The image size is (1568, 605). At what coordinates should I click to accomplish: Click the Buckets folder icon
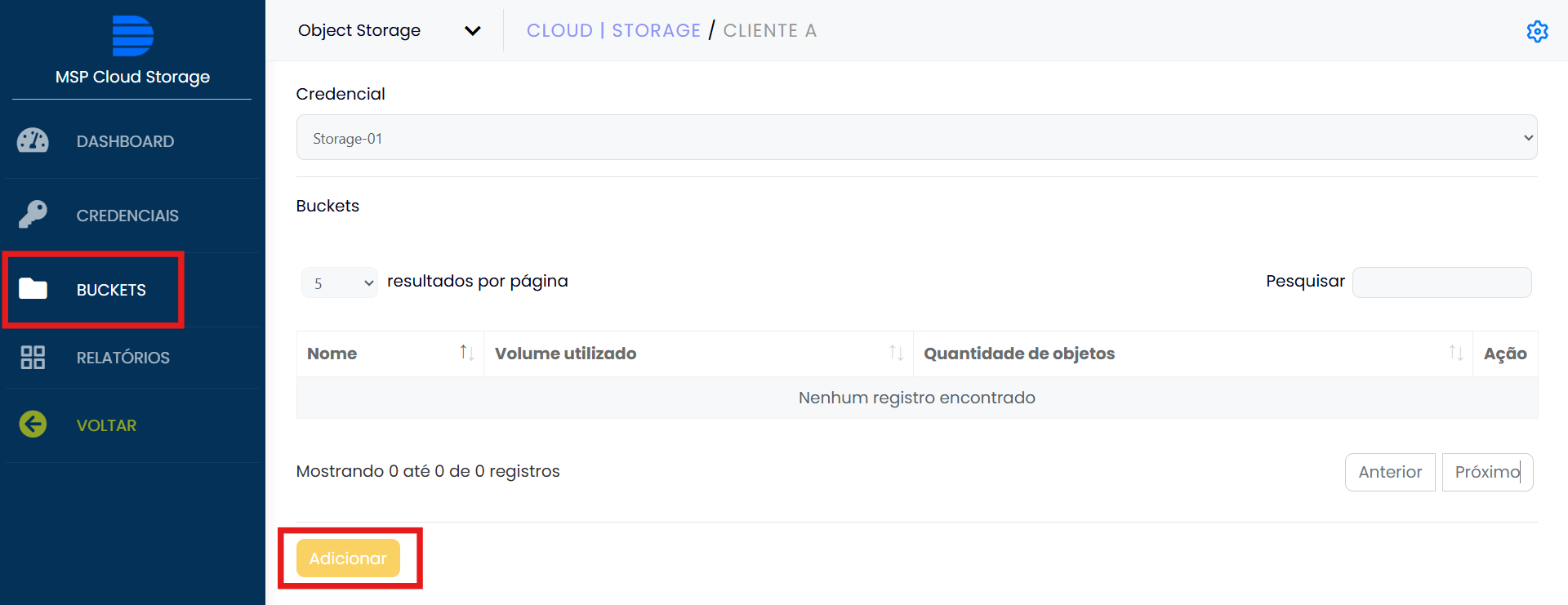click(33, 289)
